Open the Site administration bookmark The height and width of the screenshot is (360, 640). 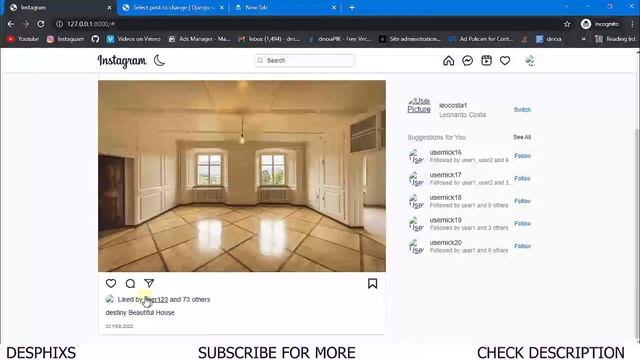click(410, 39)
